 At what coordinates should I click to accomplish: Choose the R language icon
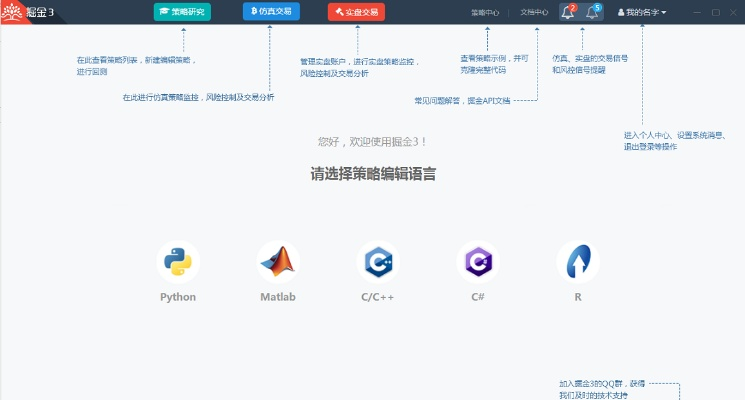578,262
